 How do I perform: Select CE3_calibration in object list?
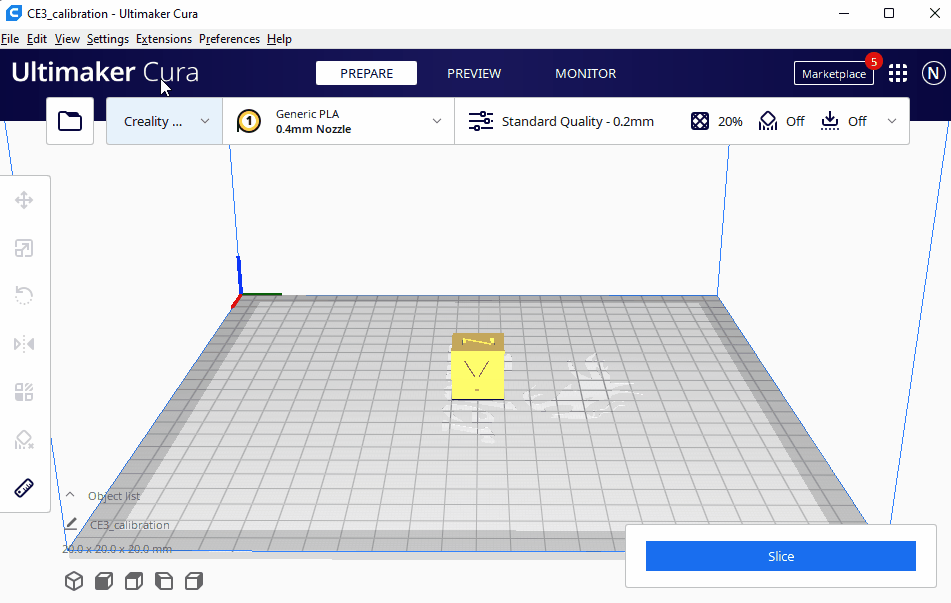130,525
